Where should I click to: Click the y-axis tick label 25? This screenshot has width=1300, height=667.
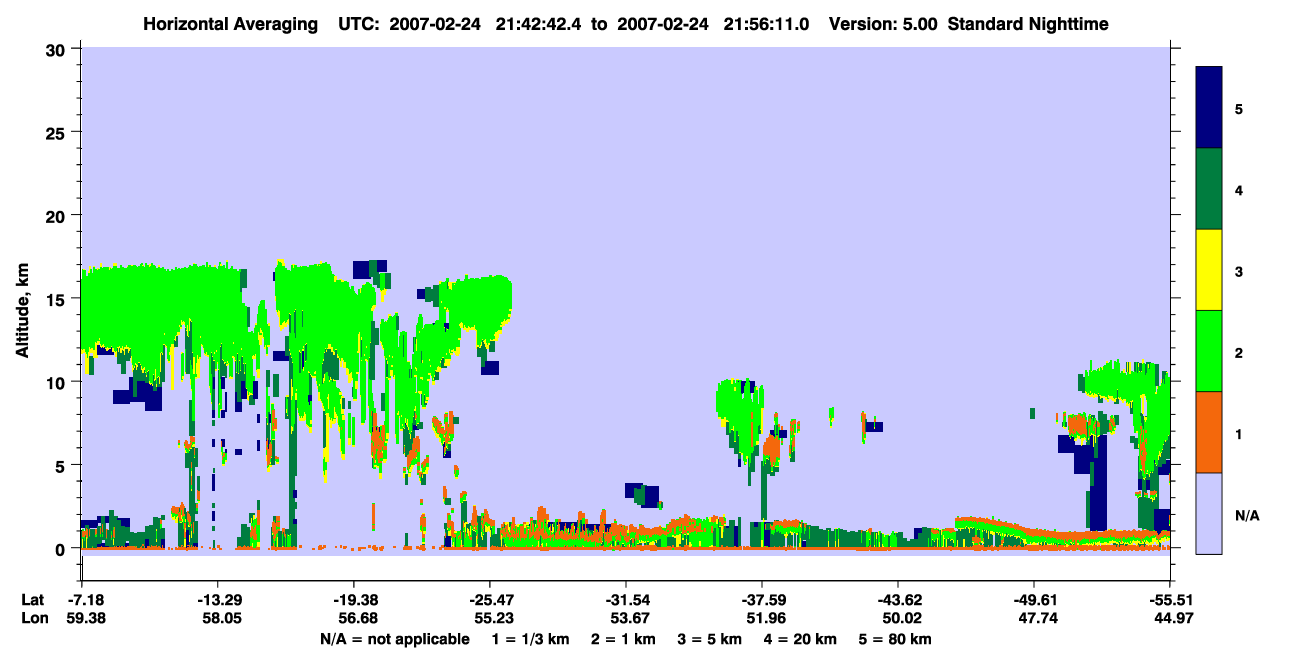pos(57,132)
